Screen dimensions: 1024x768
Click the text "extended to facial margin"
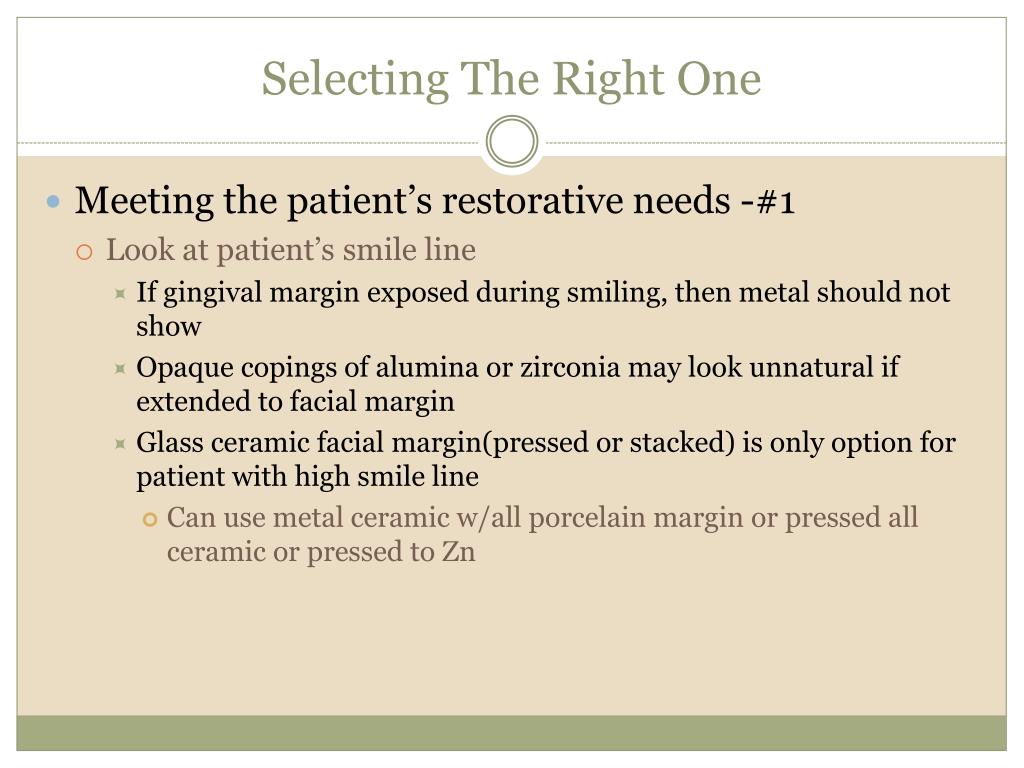pyautogui.click(x=295, y=401)
